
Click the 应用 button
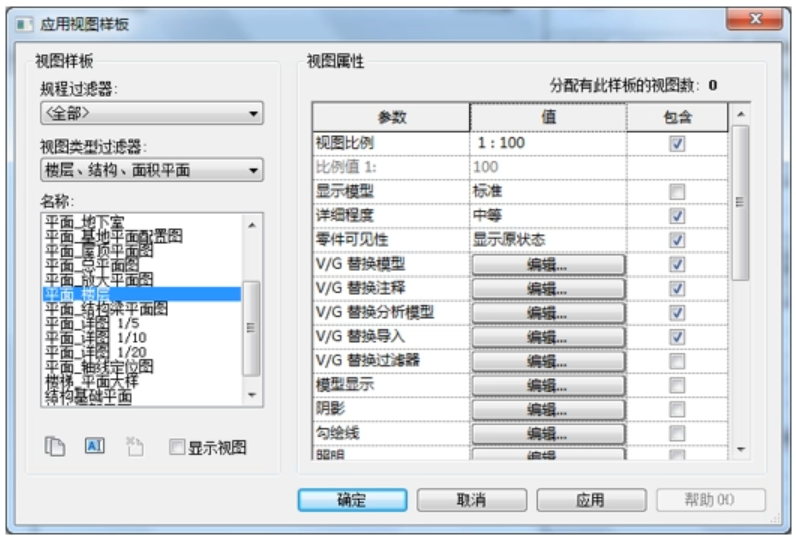coord(590,499)
